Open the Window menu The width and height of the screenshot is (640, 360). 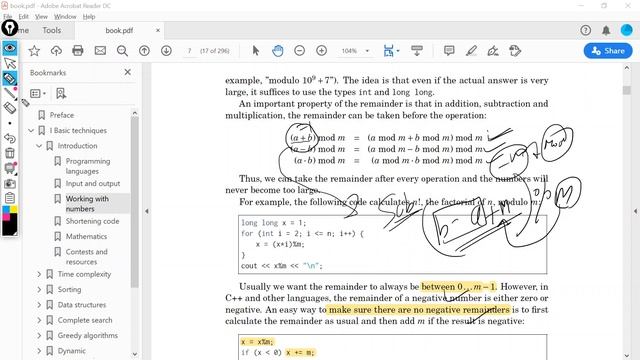click(65, 17)
